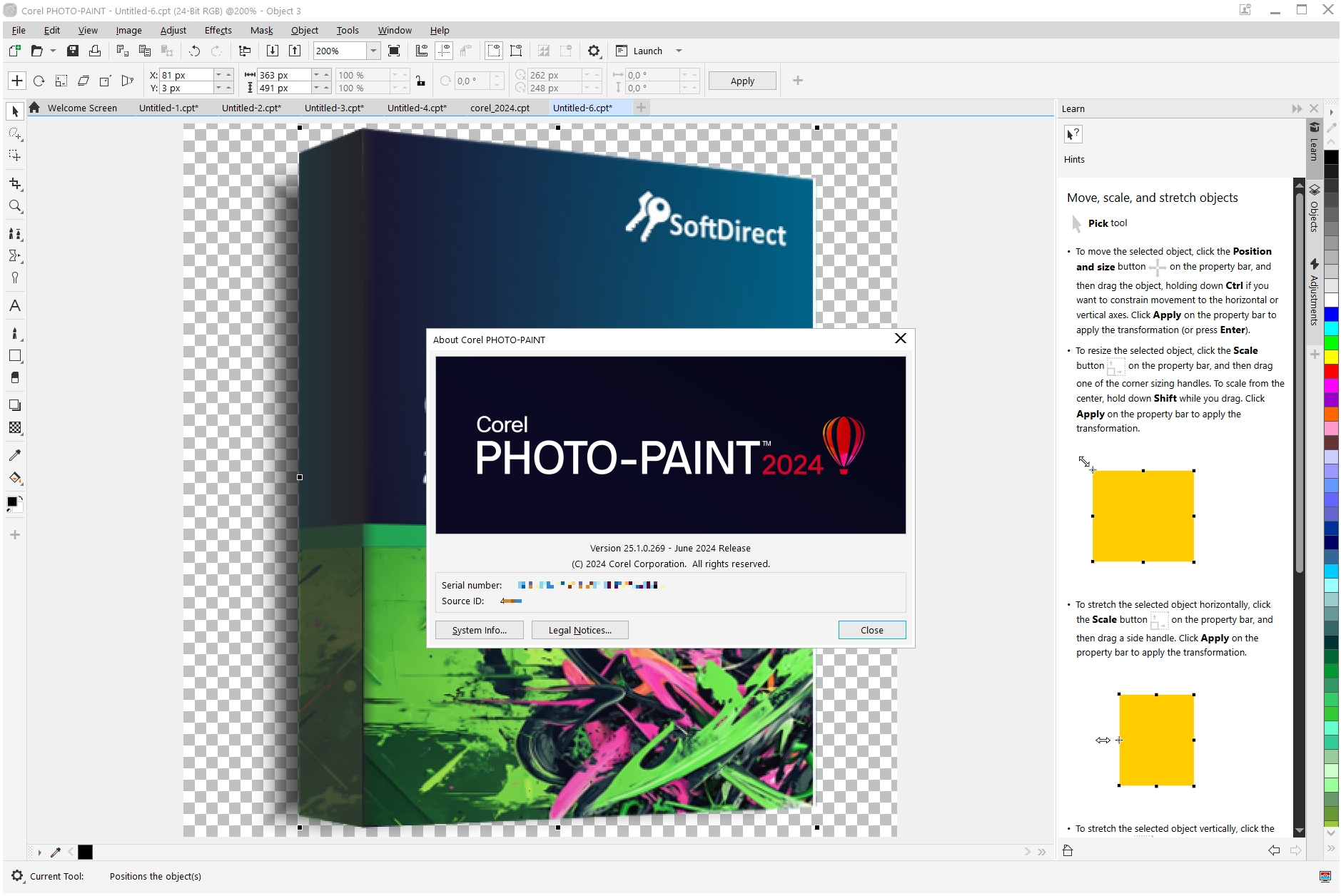
Task: Open the Options gear icon
Action: pyautogui.click(x=593, y=51)
